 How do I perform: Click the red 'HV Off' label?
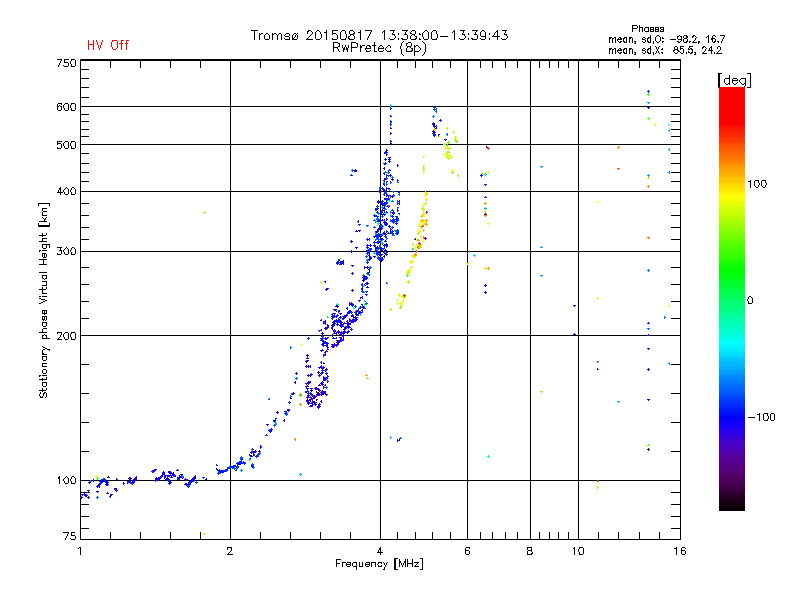coord(108,45)
